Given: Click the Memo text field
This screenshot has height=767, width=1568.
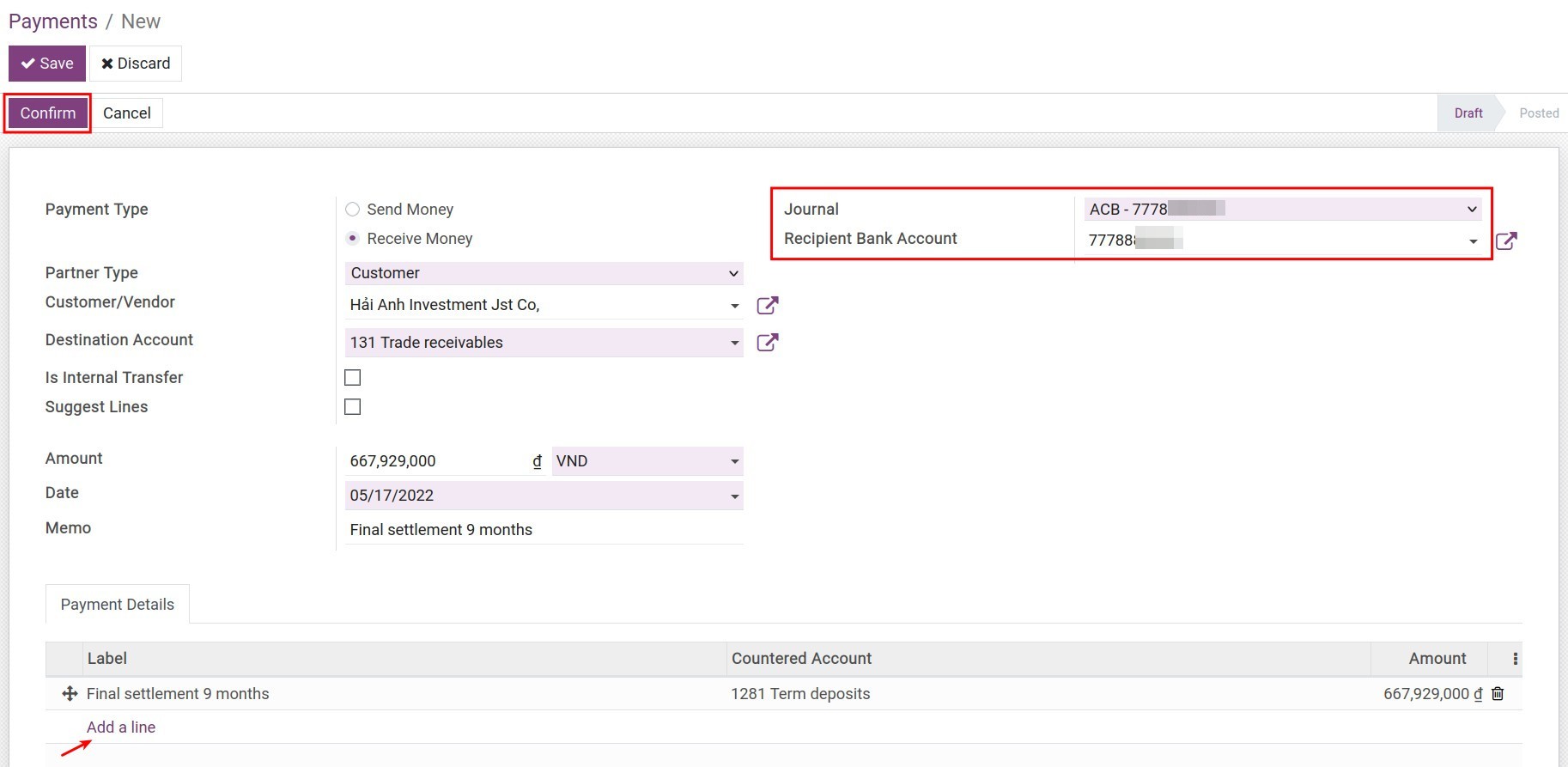Looking at the screenshot, I should [544, 530].
